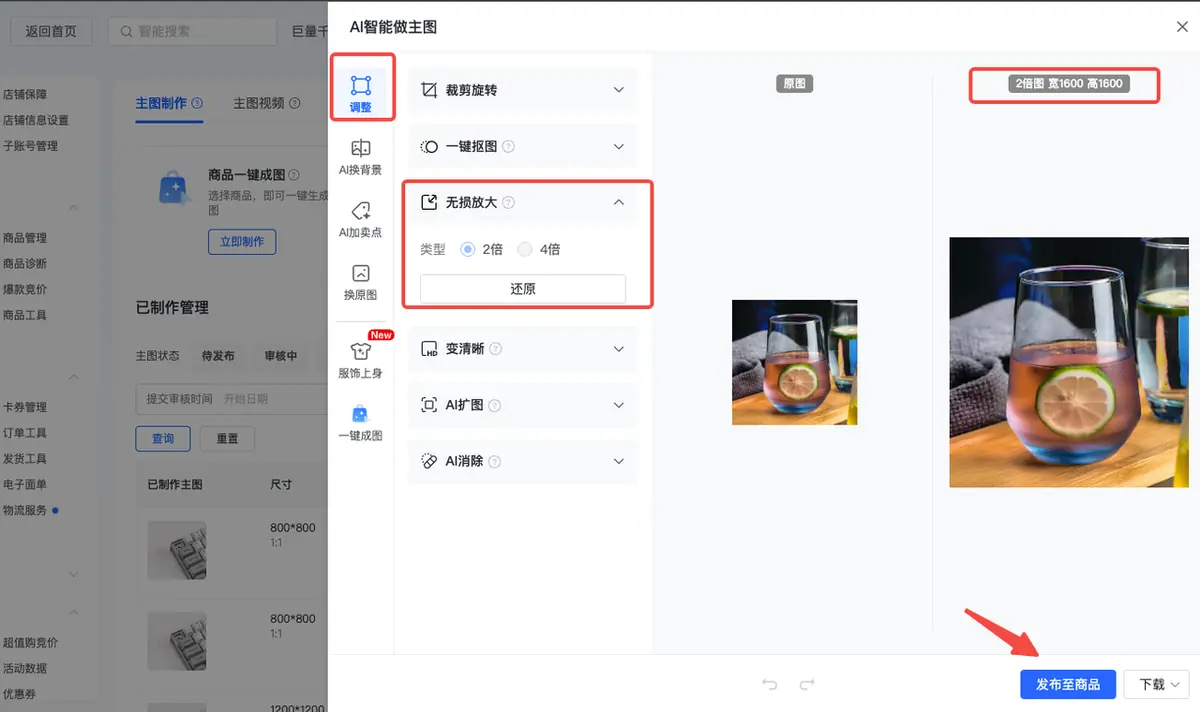Open the AI加卖点 selling point tool

coord(361,219)
